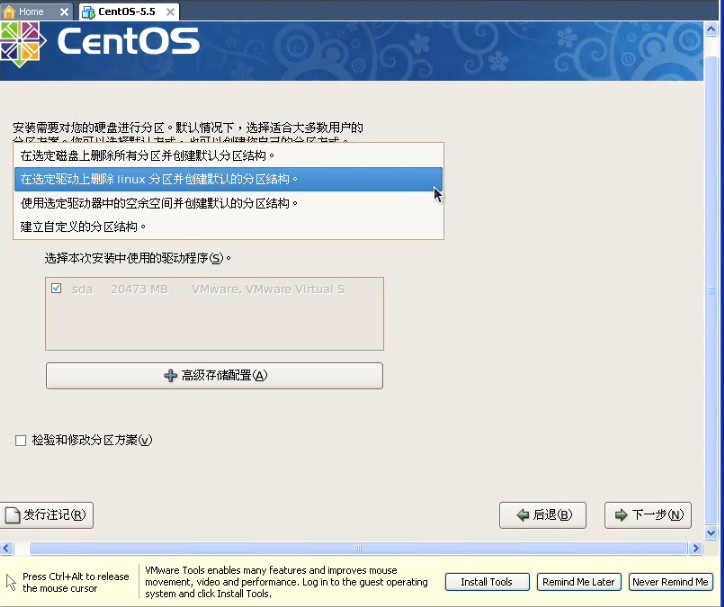Image resolution: width=724 pixels, height=607 pixels.
Task: Click the vertical scrollbar up arrow
Action: 711,29
